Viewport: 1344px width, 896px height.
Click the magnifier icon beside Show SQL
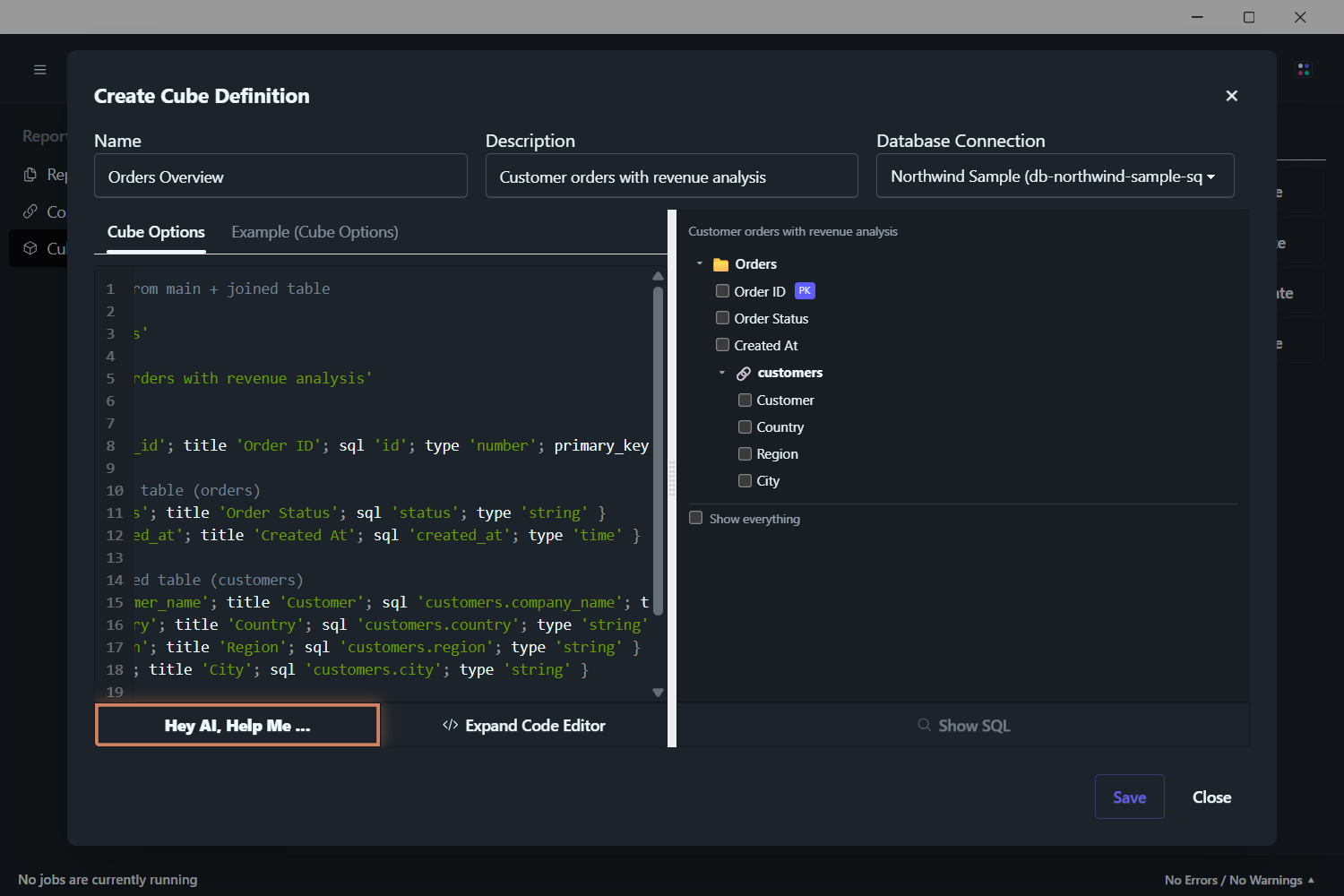(x=924, y=725)
